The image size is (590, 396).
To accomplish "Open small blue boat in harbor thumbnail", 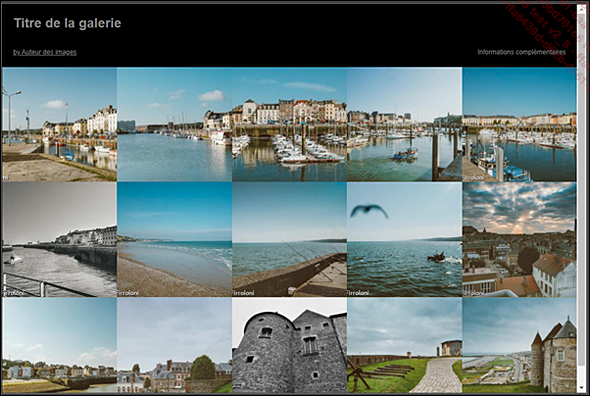I will (404, 125).
